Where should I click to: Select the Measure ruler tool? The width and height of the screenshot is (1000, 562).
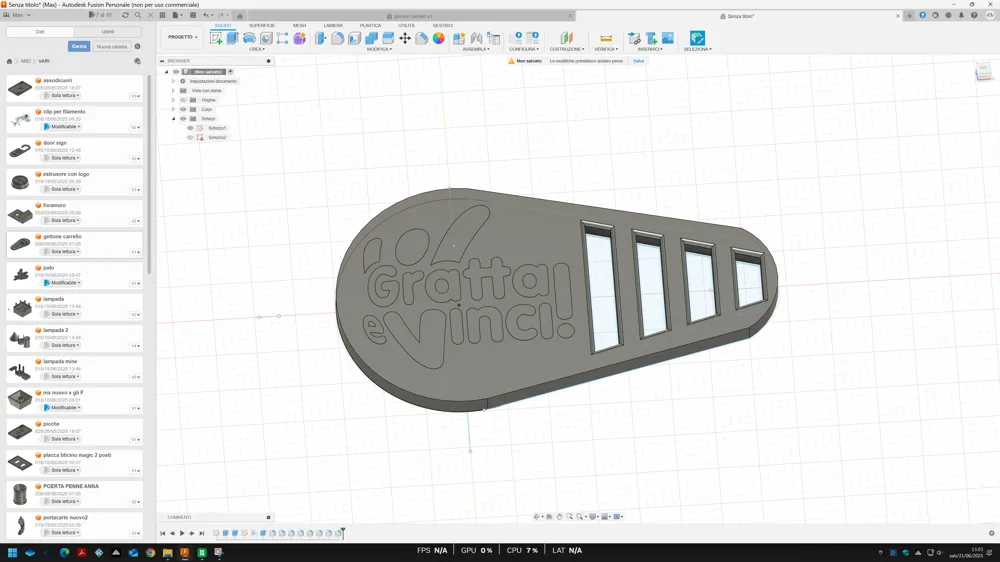point(606,38)
